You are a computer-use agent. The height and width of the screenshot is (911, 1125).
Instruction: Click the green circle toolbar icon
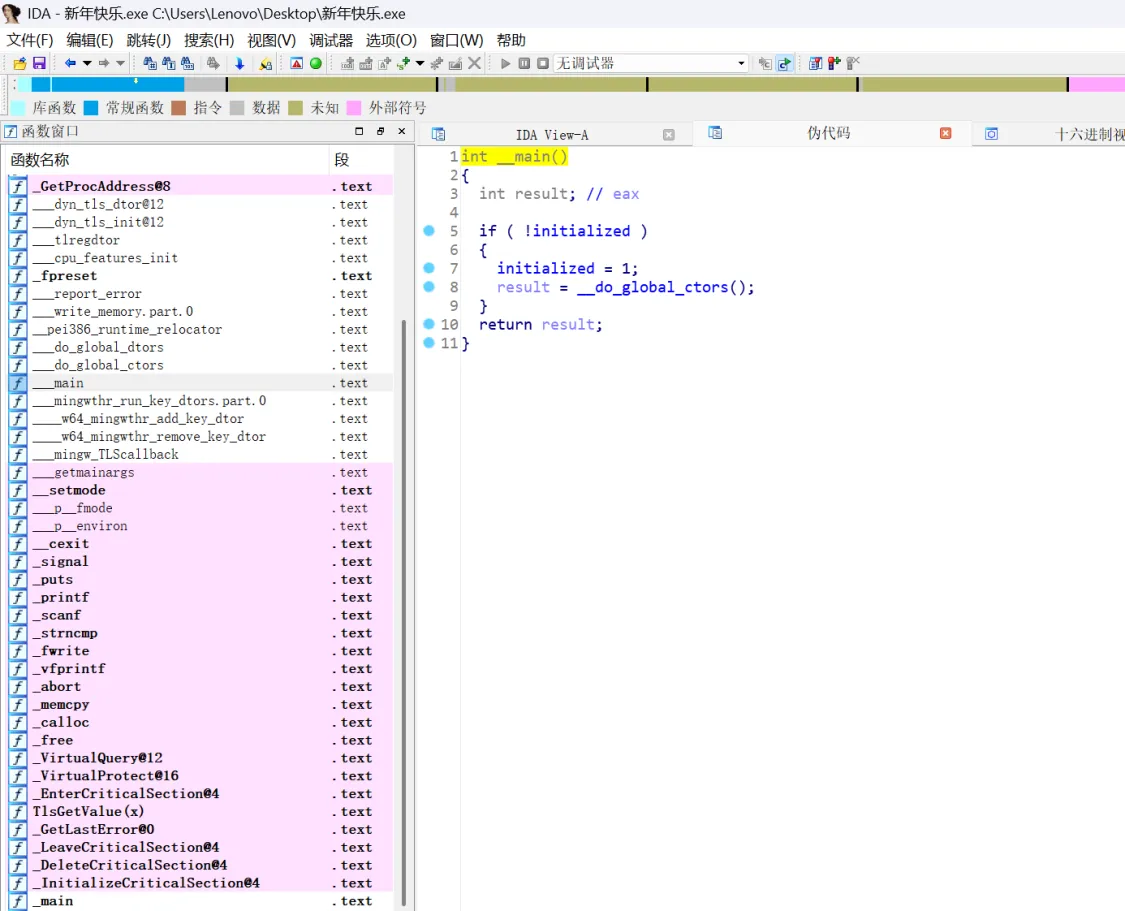click(x=316, y=63)
